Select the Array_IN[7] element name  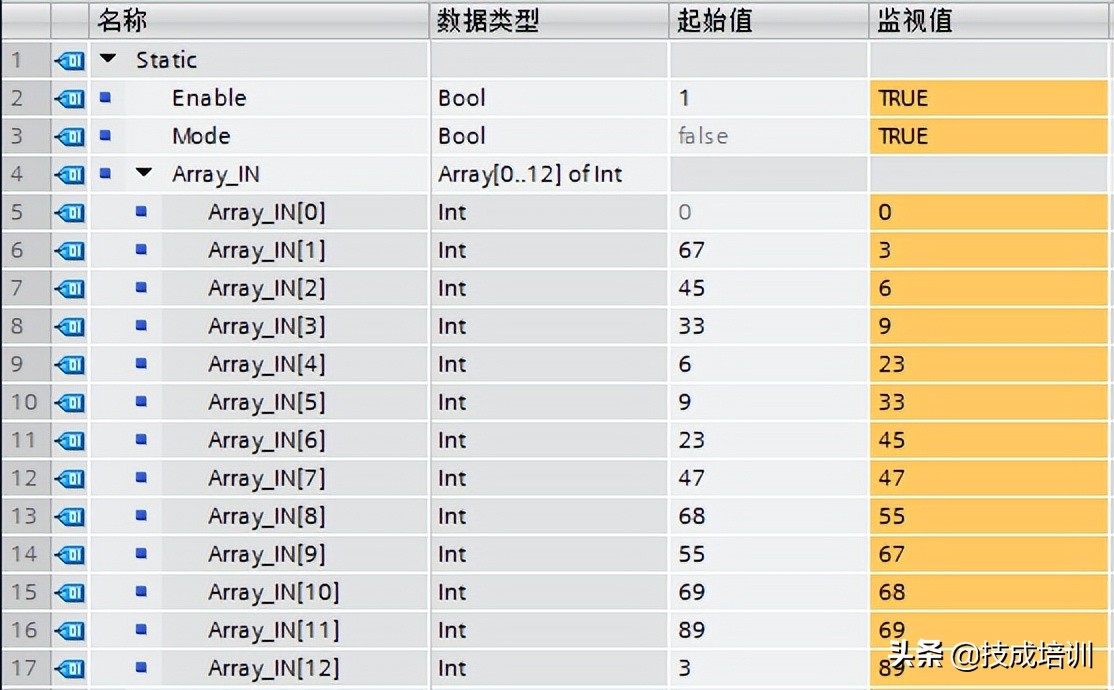tap(266, 479)
